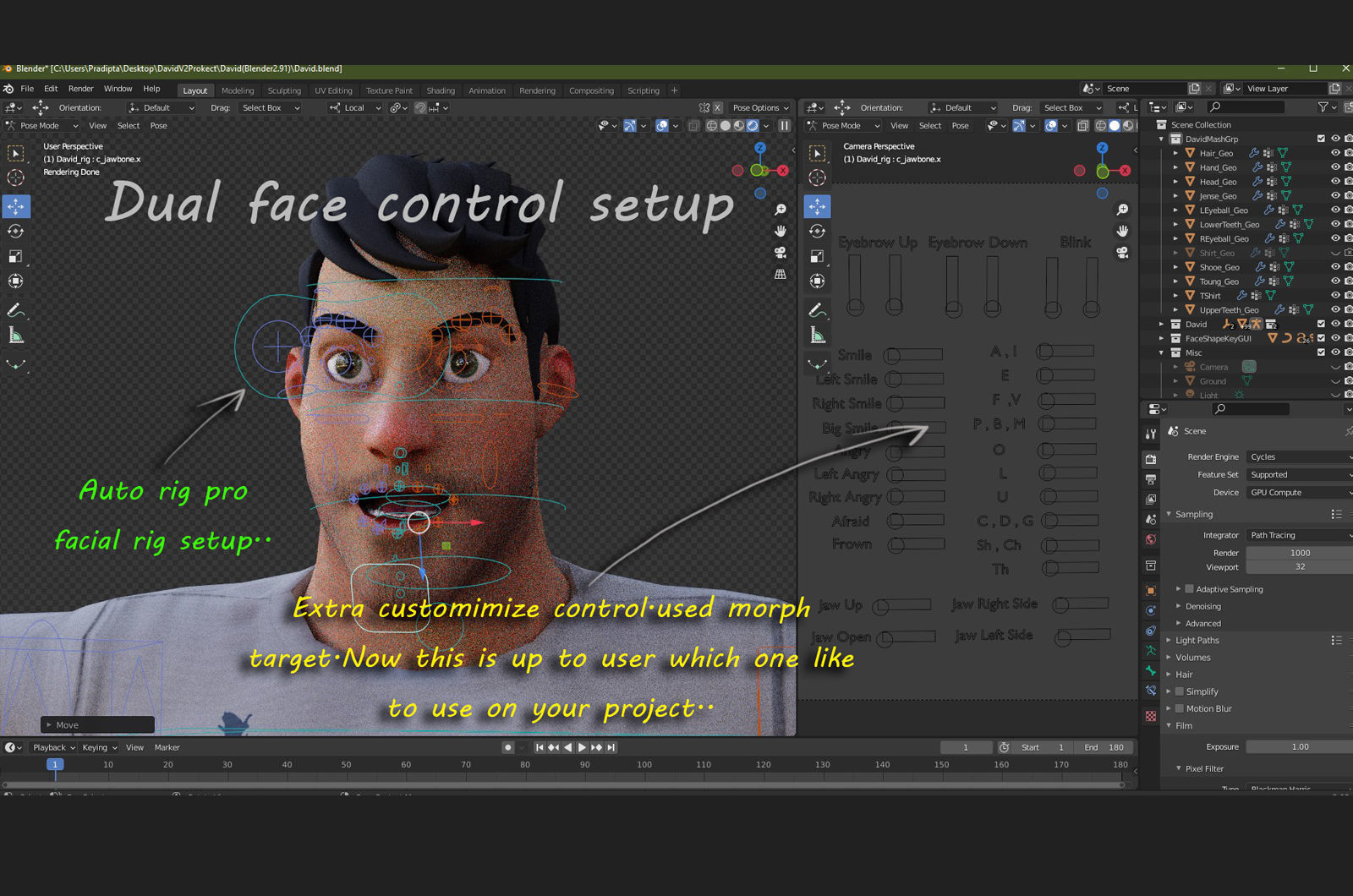Expand the Move operator panel
Viewport: 1353px width, 896px height.
pos(97,724)
